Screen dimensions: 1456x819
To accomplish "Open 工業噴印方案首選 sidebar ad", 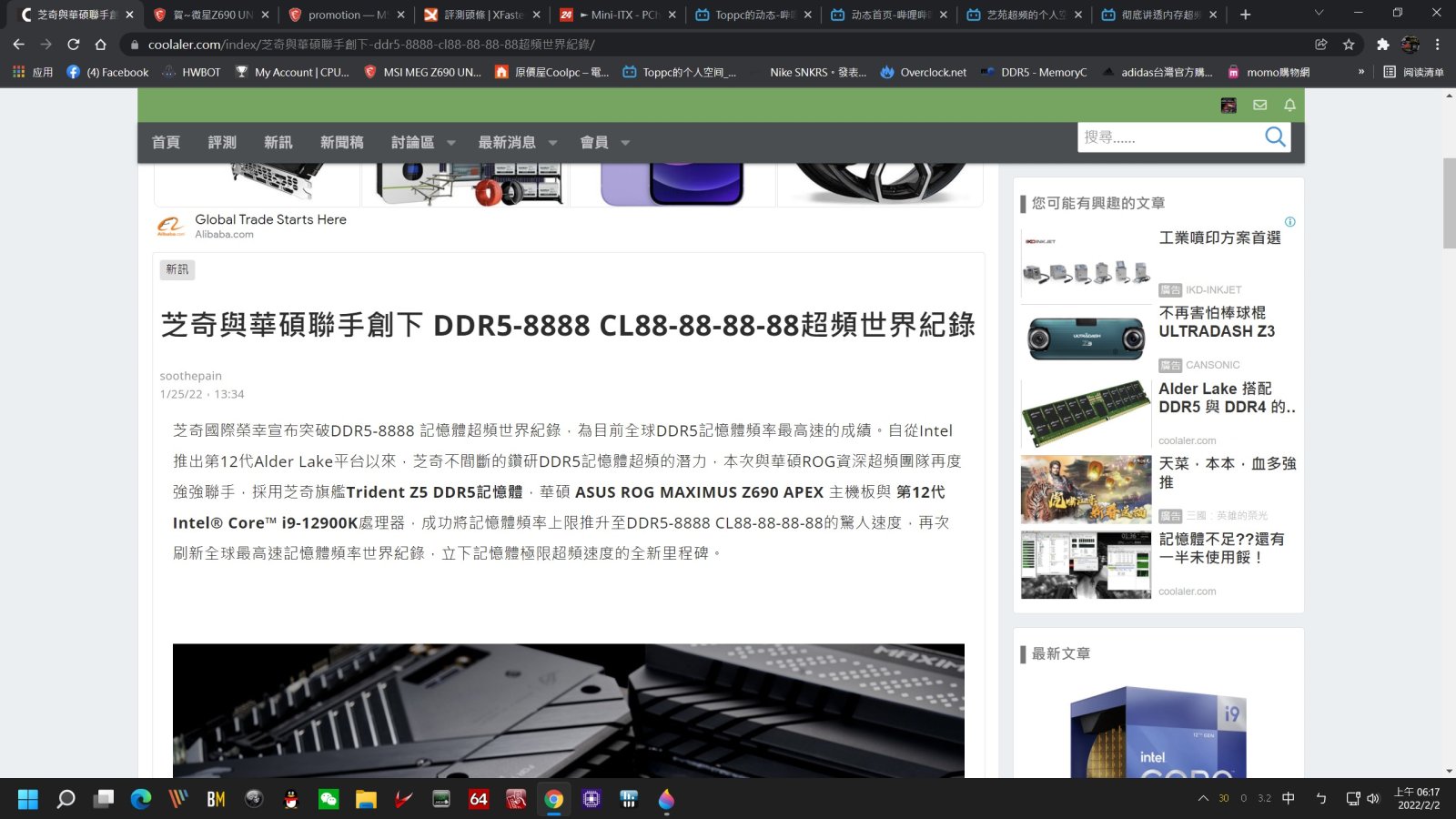I will 1219,238.
